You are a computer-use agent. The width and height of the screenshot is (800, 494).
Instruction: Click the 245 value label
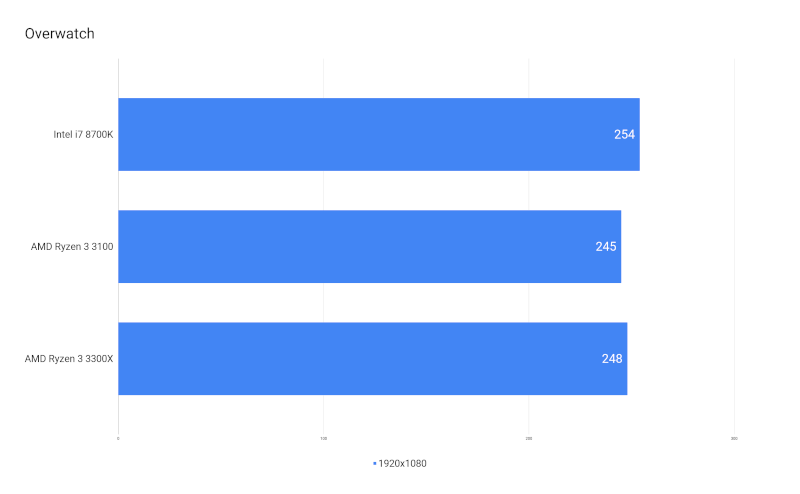pyautogui.click(x=606, y=246)
